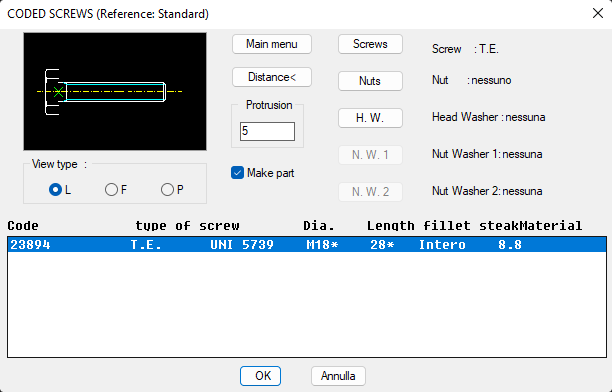Click empty area of screw list

pyautogui.click(x=307, y=305)
